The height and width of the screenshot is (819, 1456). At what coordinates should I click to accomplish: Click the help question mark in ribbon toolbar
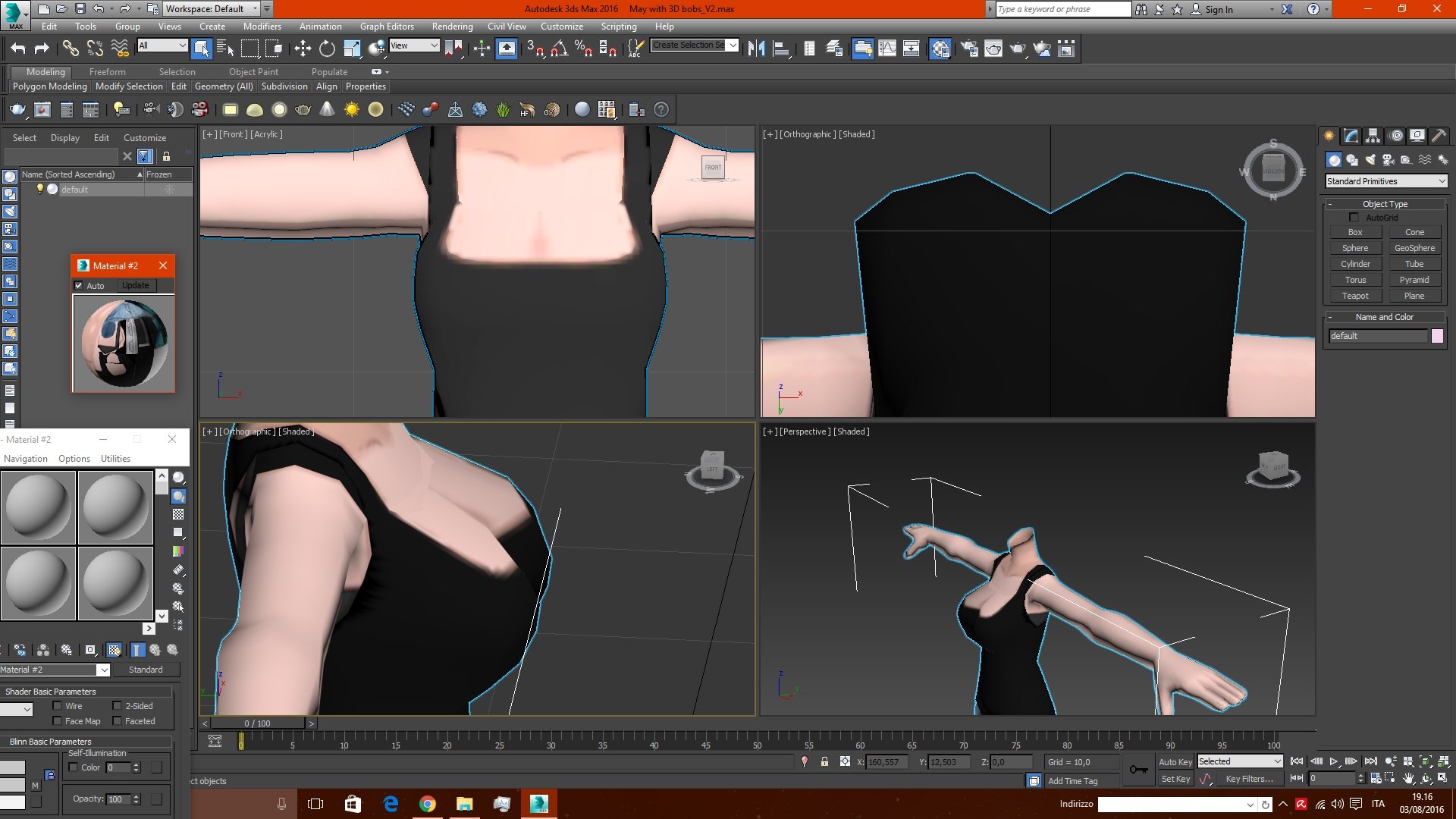(661, 110)
